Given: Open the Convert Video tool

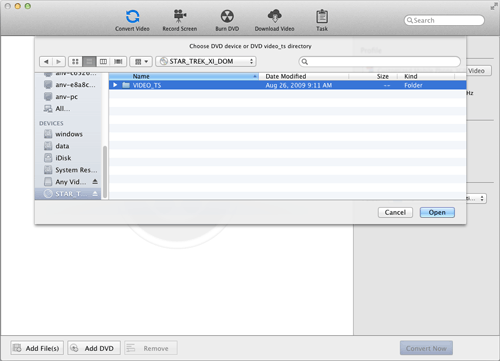Looking at the screenshot, I should pyautogui.click(x=132, y=21).
